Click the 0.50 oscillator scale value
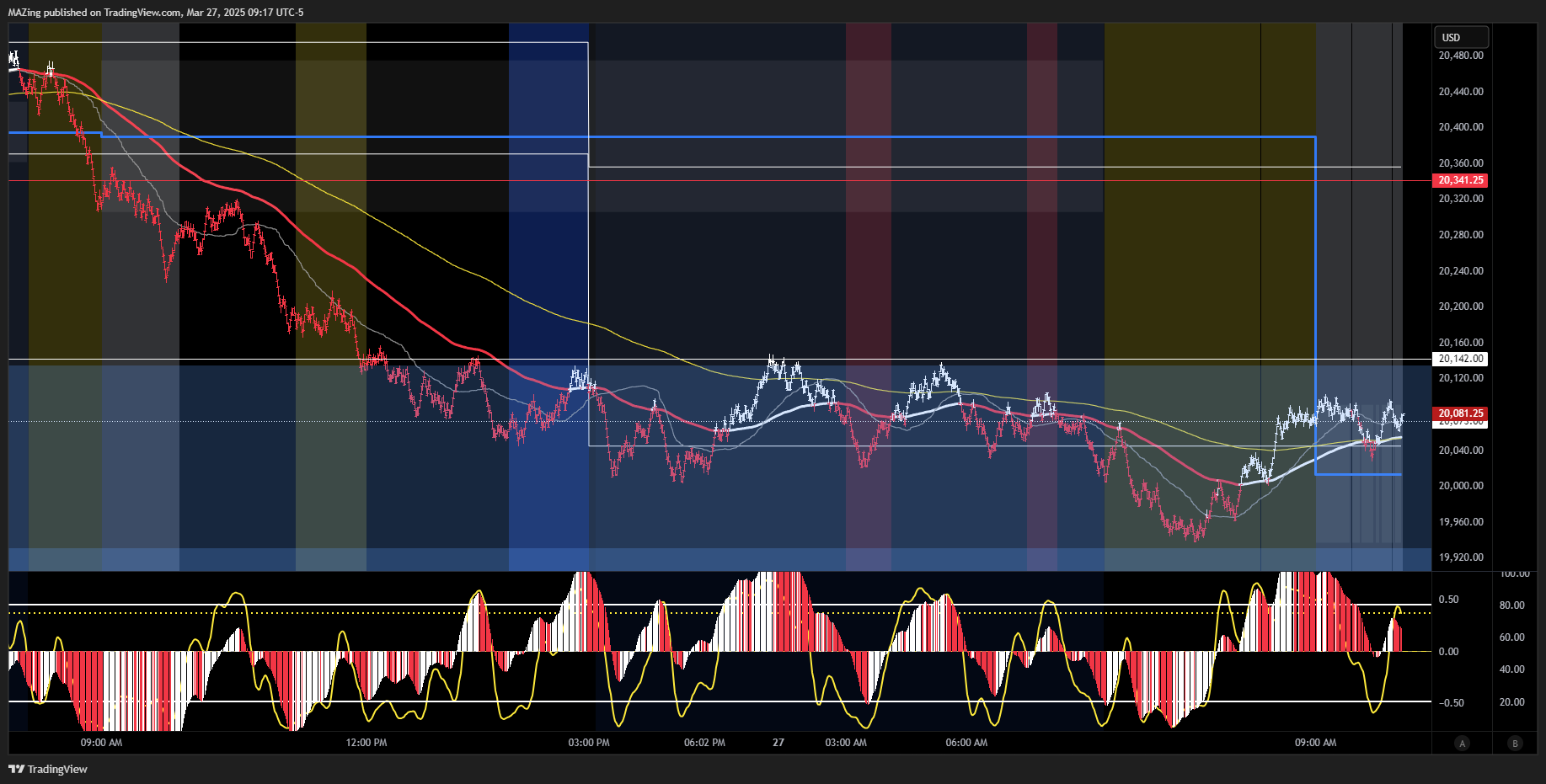 click(1448, 600)
